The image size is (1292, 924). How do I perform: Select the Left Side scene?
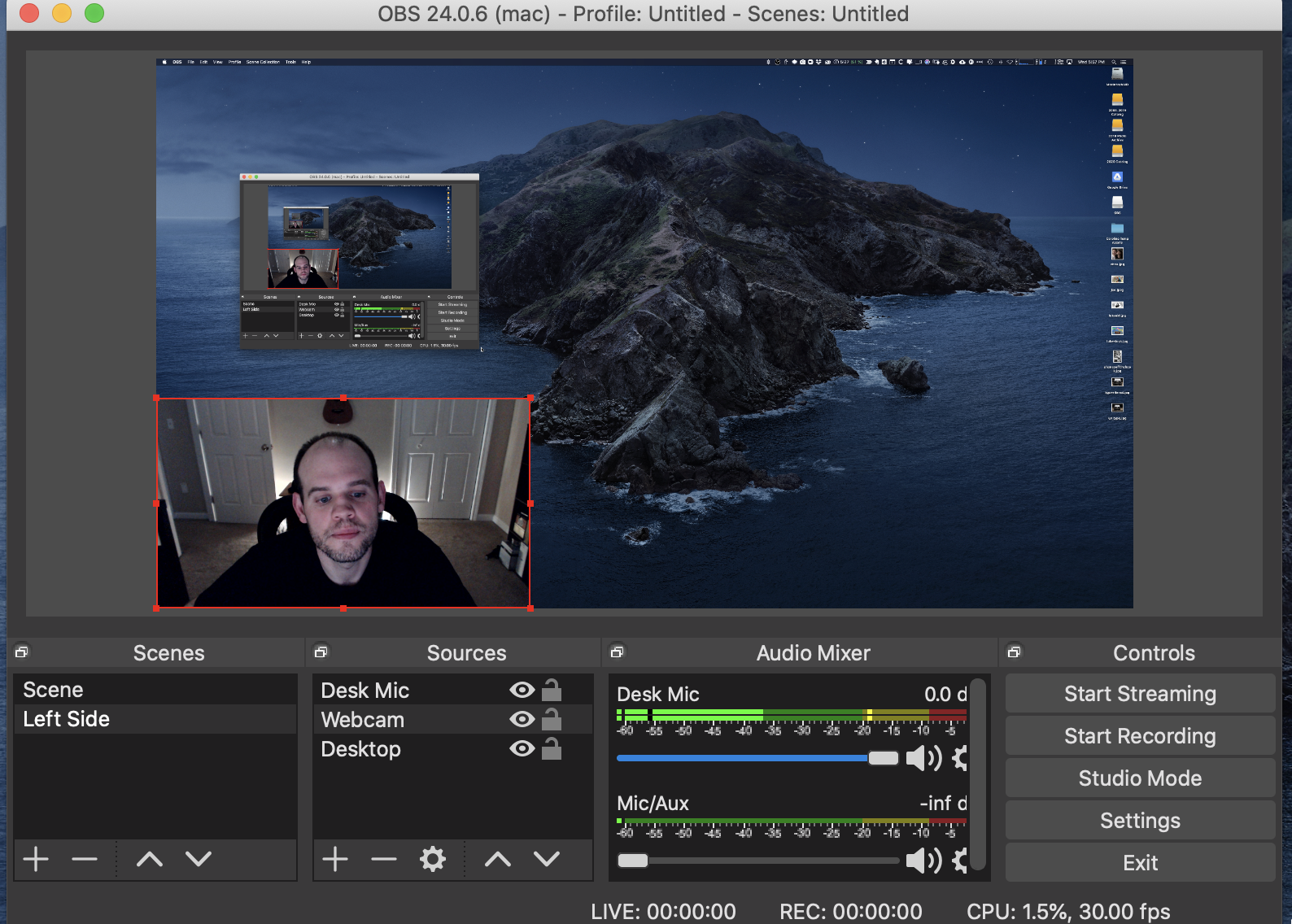tap(67, 719)
